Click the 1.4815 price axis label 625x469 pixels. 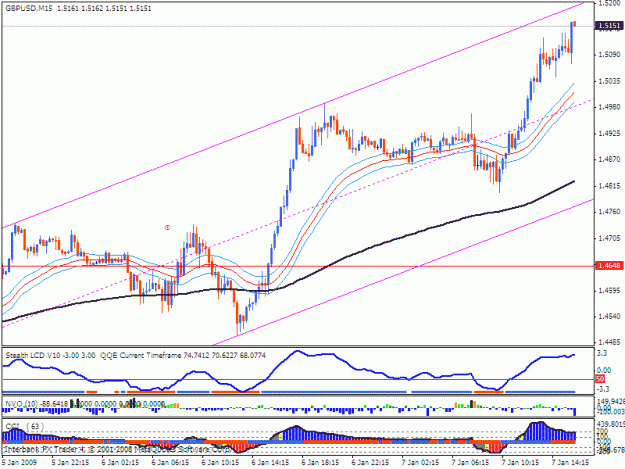coord(610,186)
